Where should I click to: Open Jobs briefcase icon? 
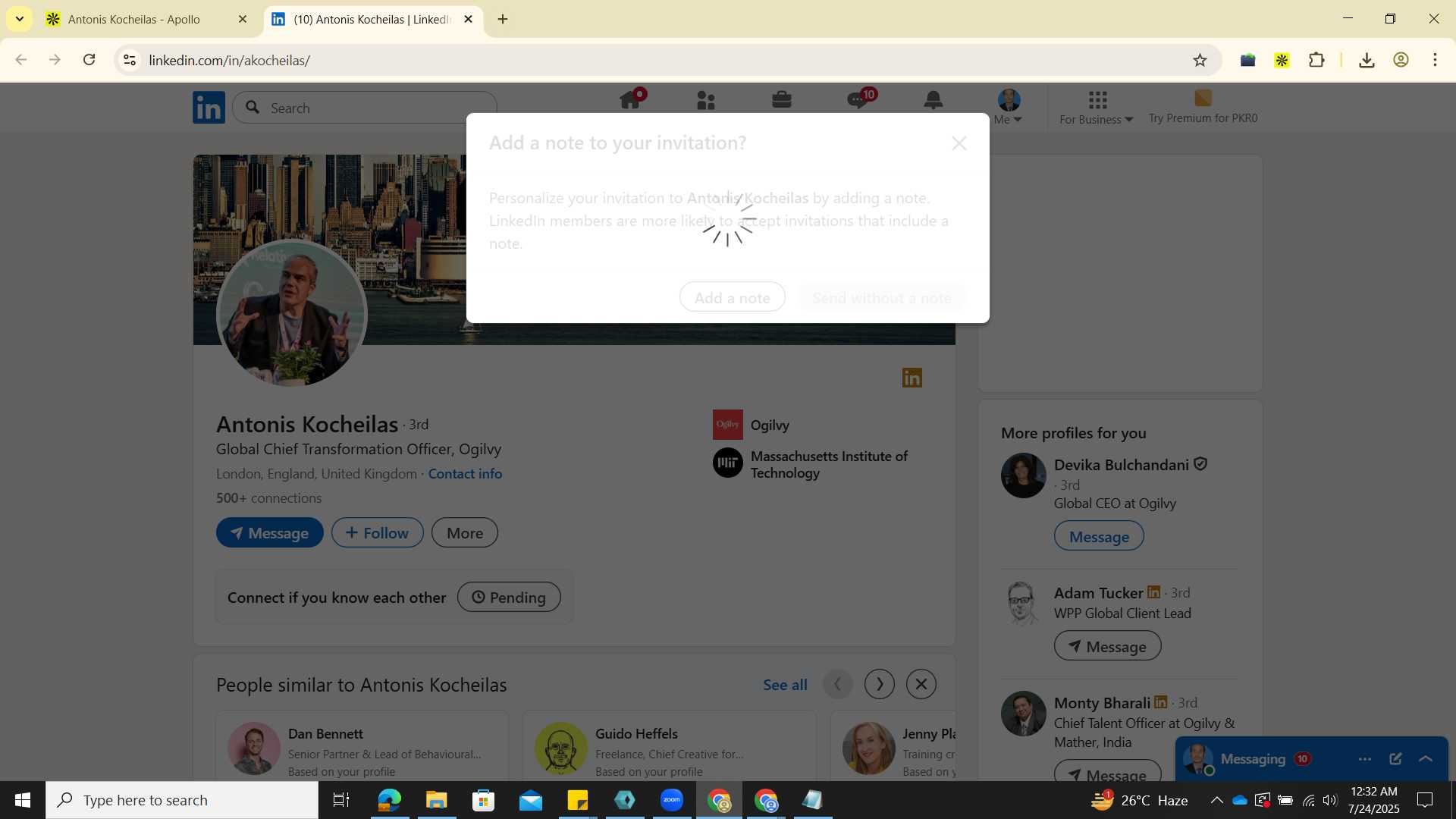click(782, 100)
